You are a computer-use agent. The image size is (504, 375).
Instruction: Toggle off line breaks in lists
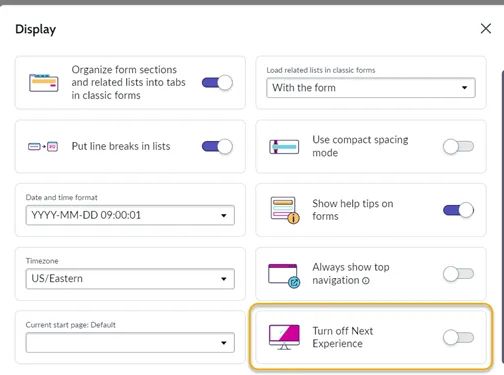(217, 146)
